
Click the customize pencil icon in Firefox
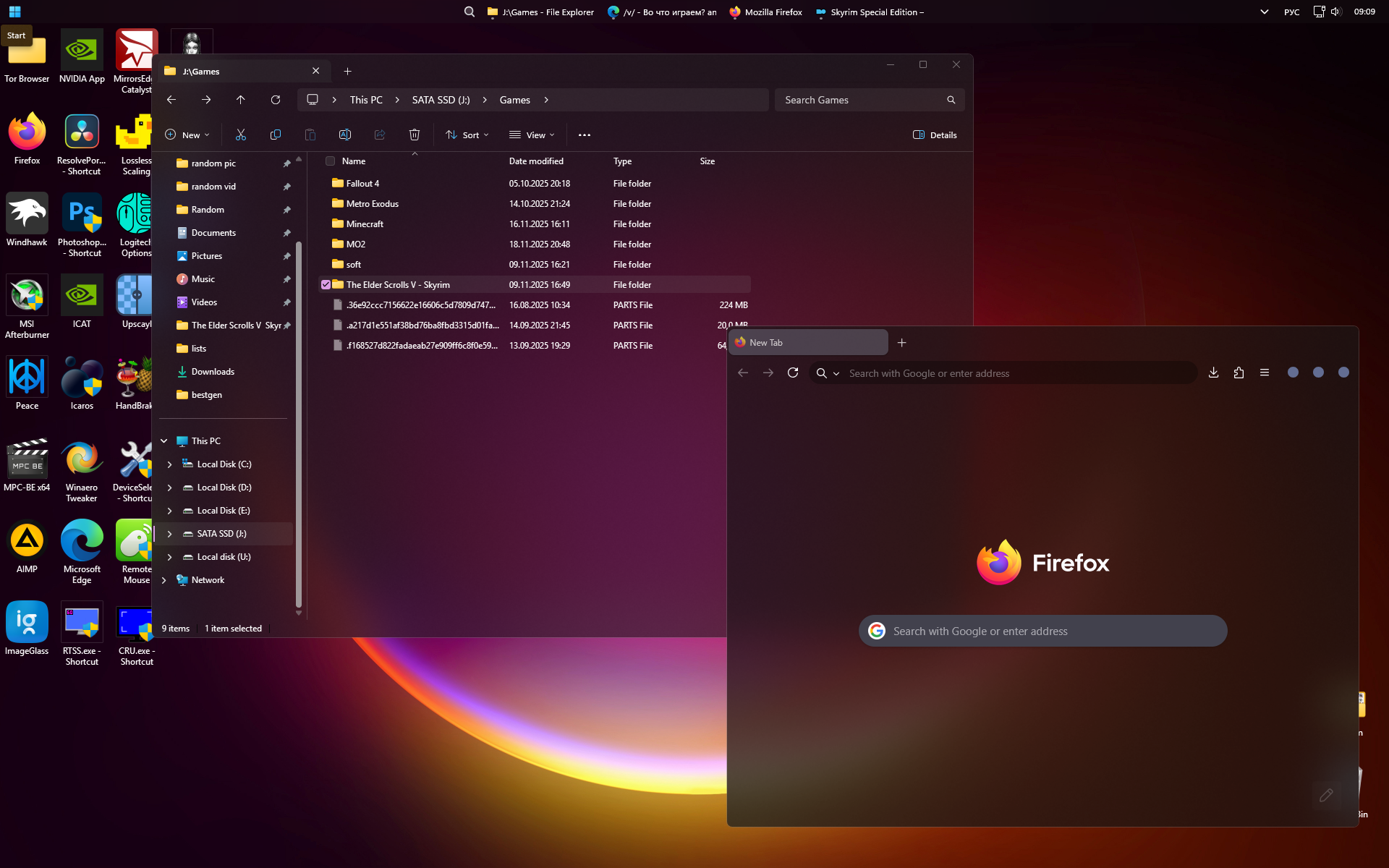1326,795
